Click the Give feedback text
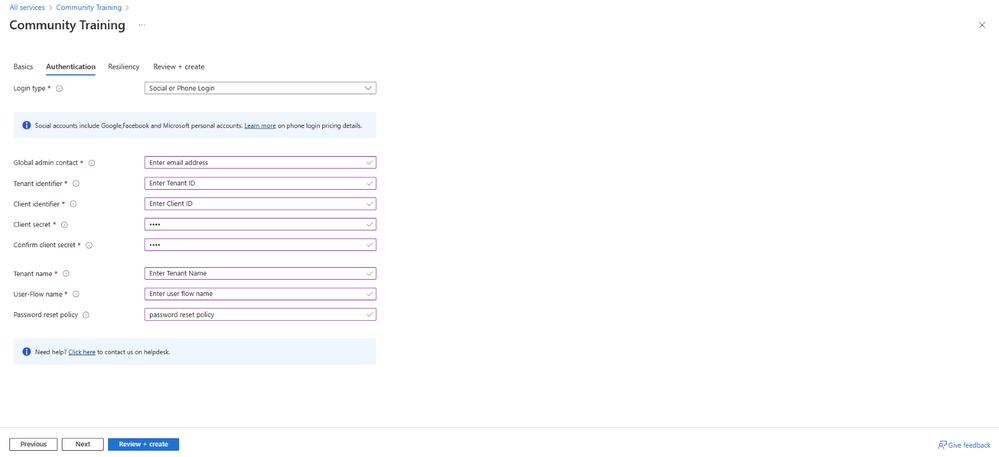 click(x=969, y=445)
